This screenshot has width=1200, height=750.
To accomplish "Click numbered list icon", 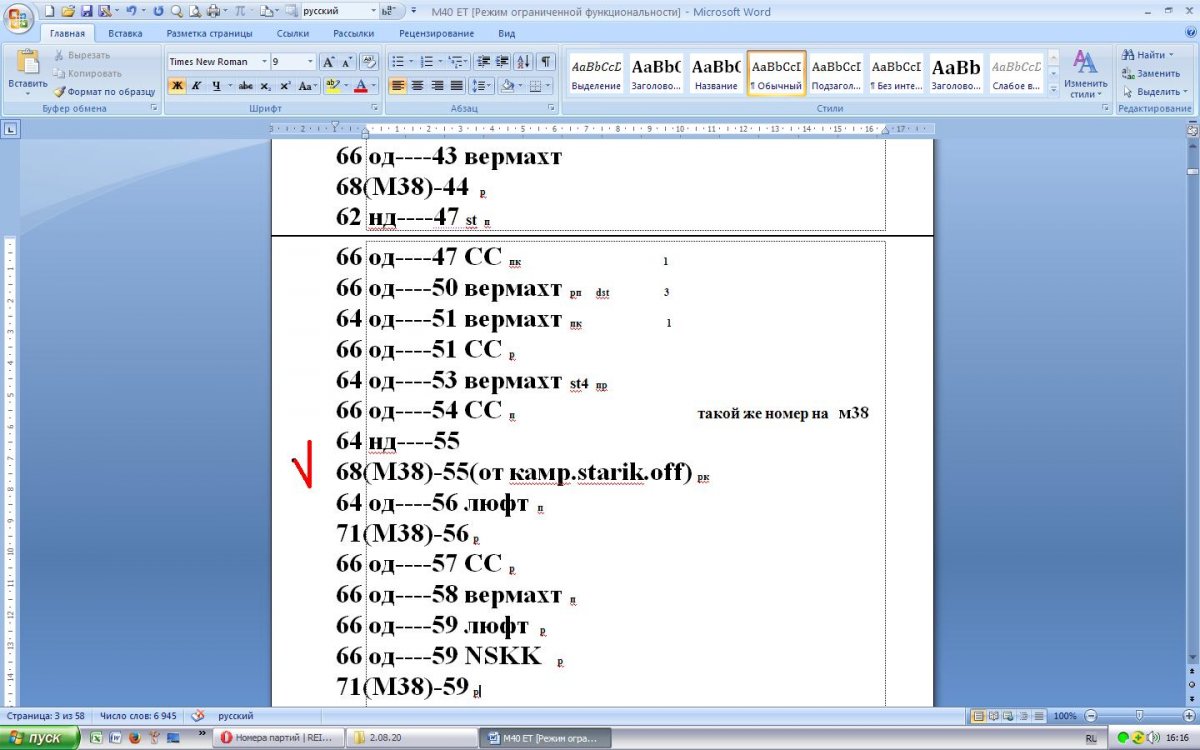I will [426, 61].
